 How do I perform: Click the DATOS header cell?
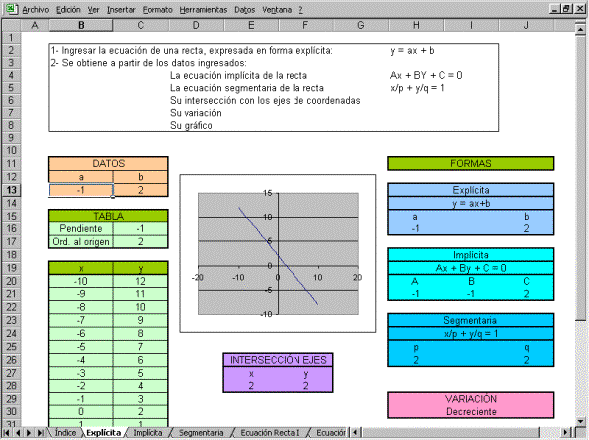pos(108,163)
